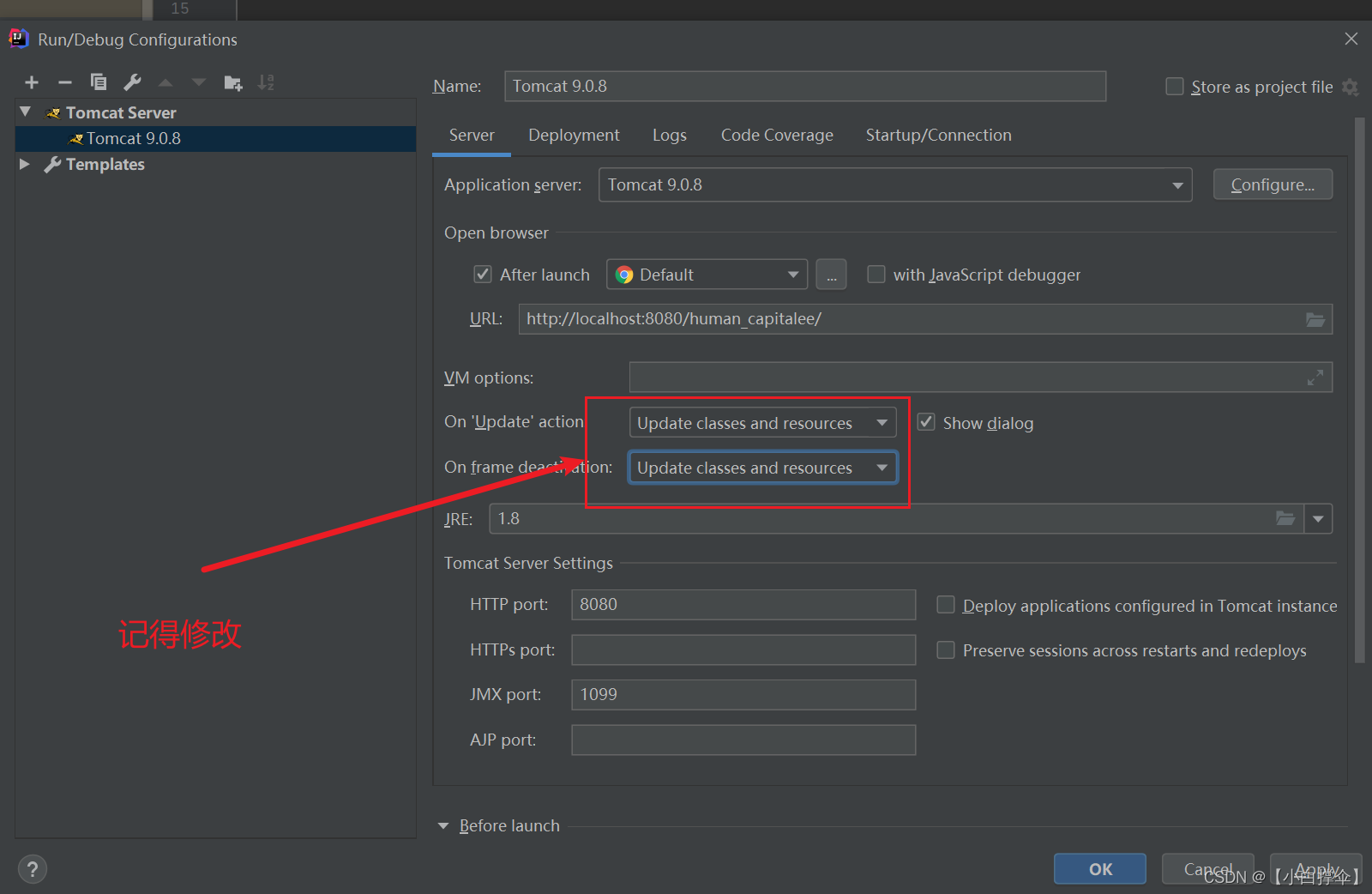
Task: Open the Default browser dropdown
Action: pyautogui.click(x=707, y=275)
